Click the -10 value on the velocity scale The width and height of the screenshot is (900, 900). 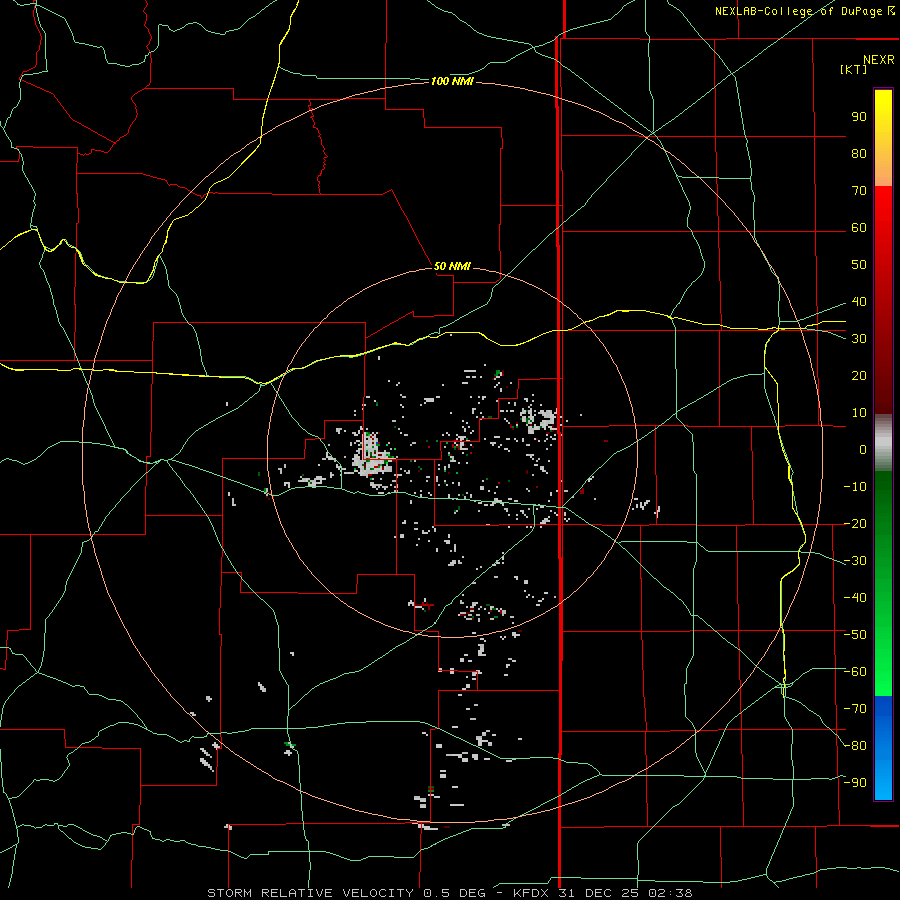[x=855, y=487]
